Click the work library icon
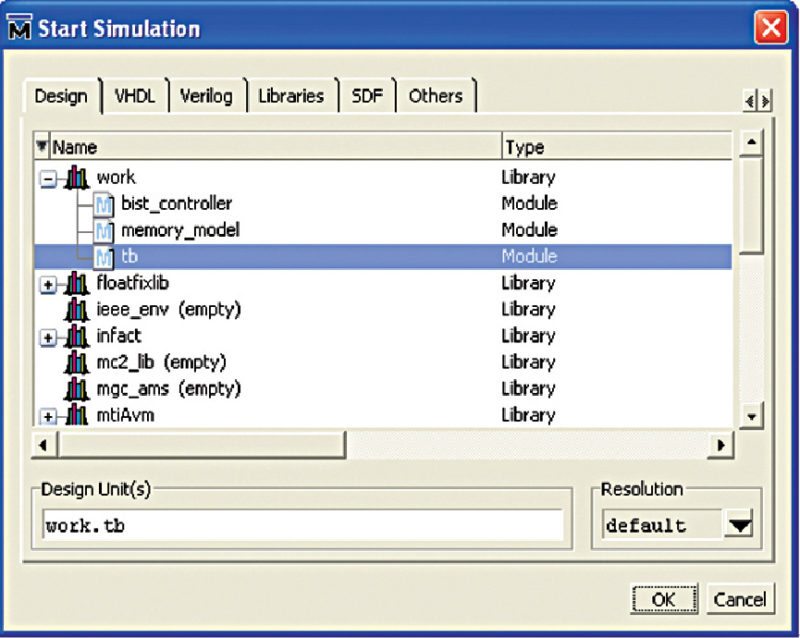This screenshot has width=800, height=638. (76, 178)
